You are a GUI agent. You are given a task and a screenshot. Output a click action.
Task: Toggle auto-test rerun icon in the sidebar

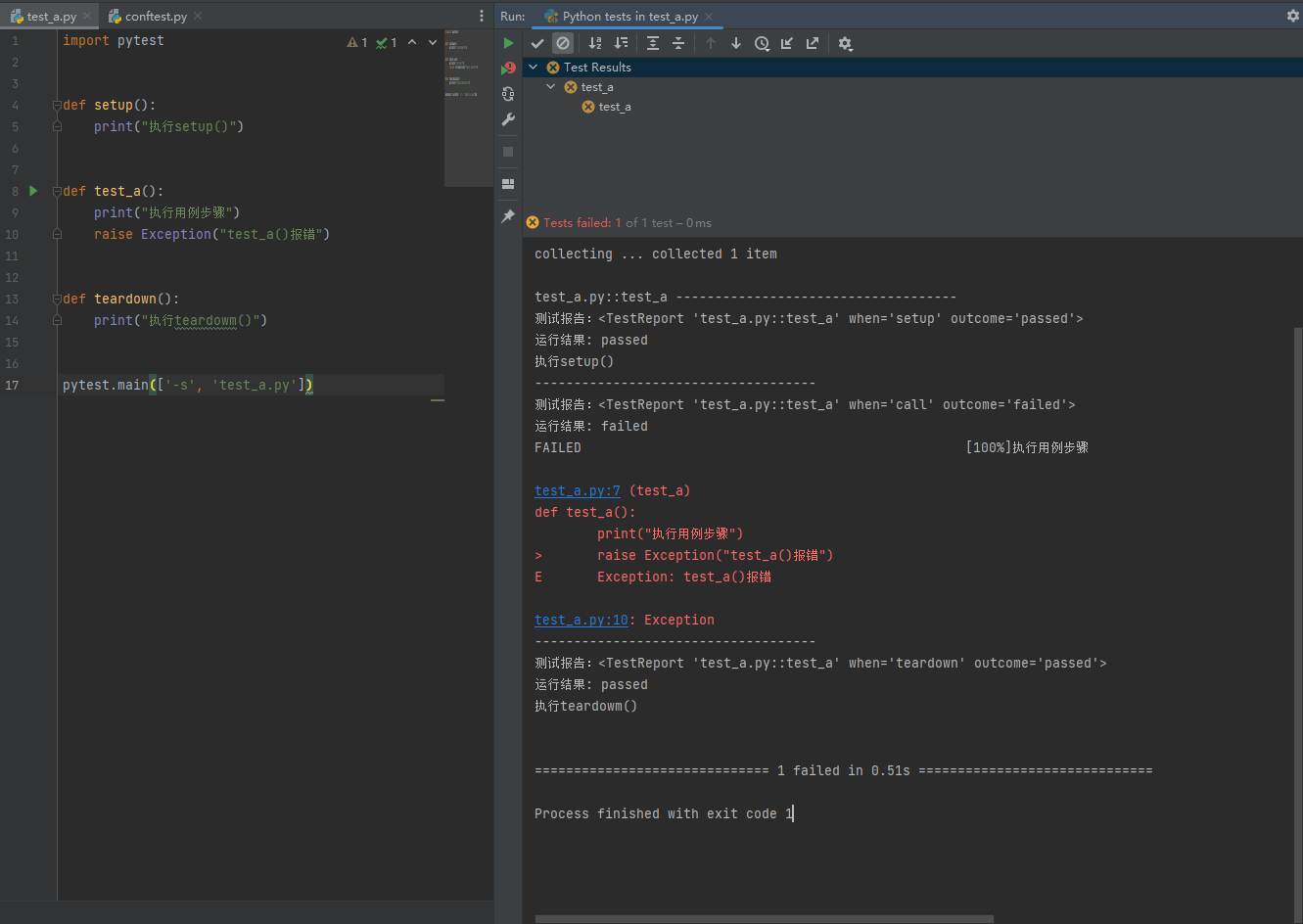(508, 94)
